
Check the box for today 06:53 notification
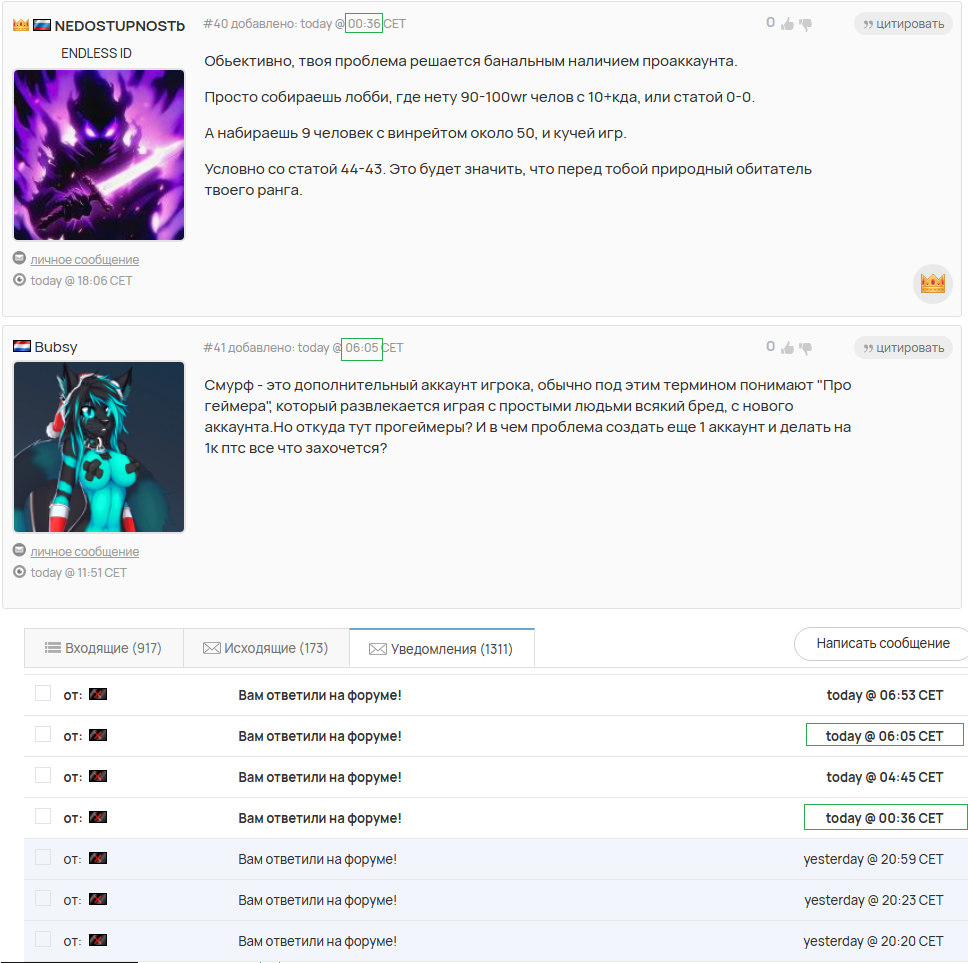(x=43, y=693)
